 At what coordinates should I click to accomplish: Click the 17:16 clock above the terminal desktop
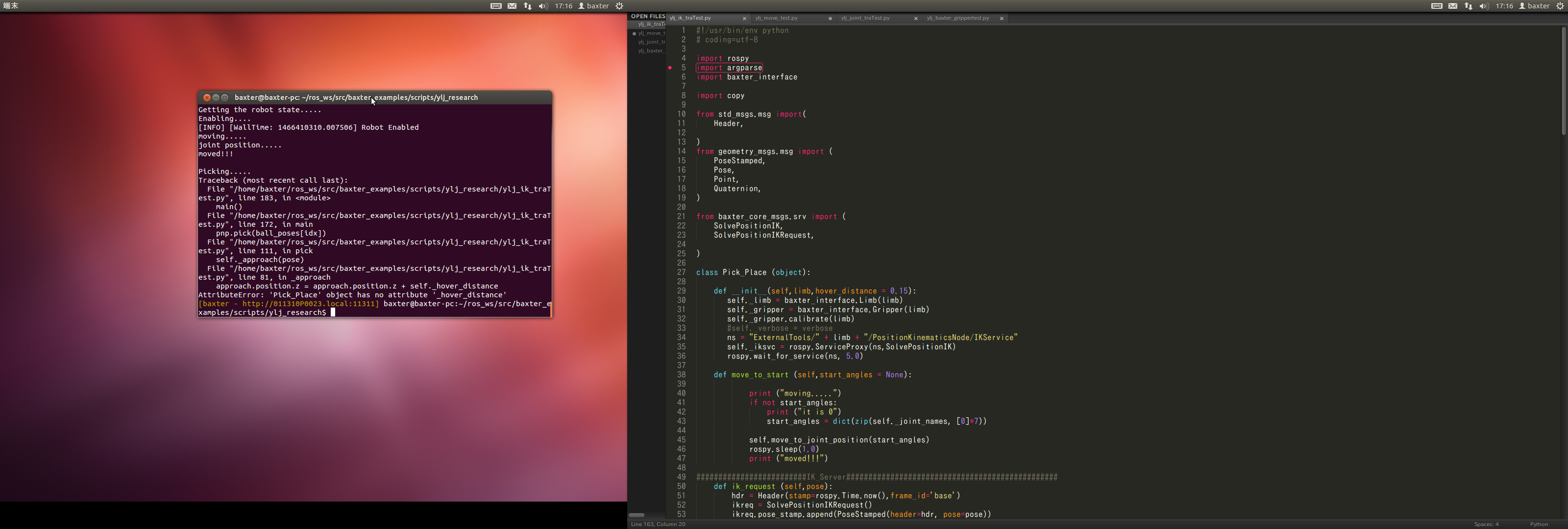tap(563, 6)
